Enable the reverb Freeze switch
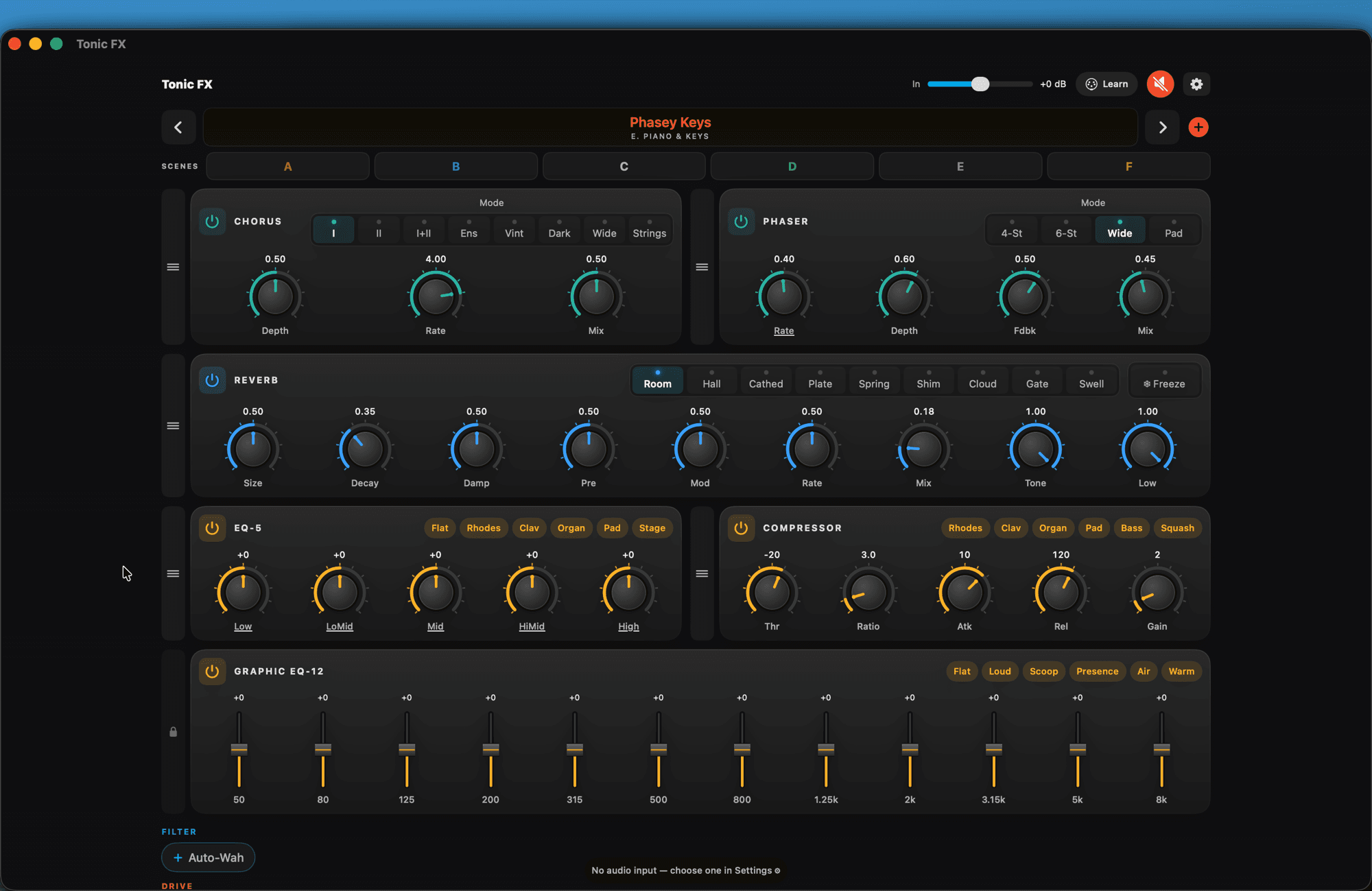 pyautogui.click(x=1164, y=381)
